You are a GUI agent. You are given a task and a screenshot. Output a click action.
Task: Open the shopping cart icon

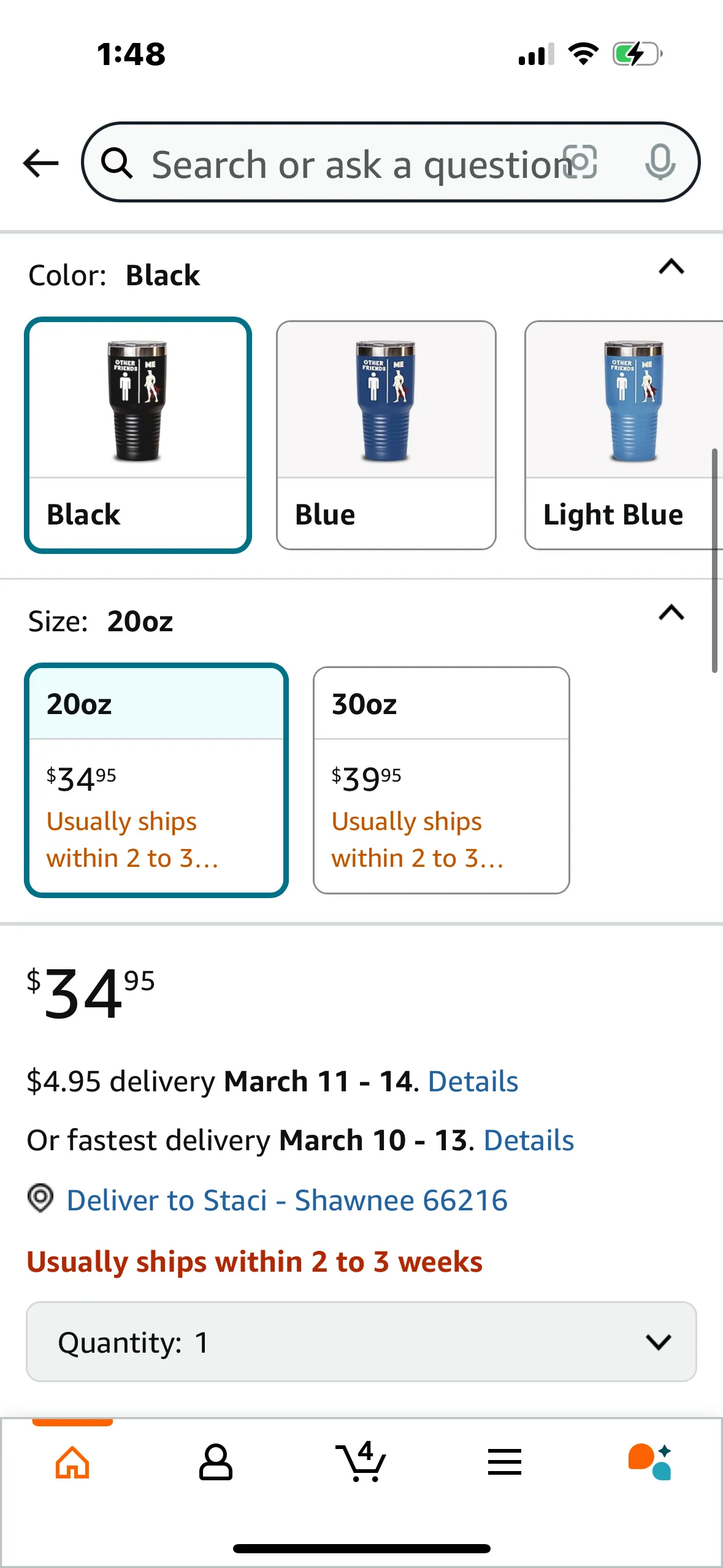[361, 1462]
